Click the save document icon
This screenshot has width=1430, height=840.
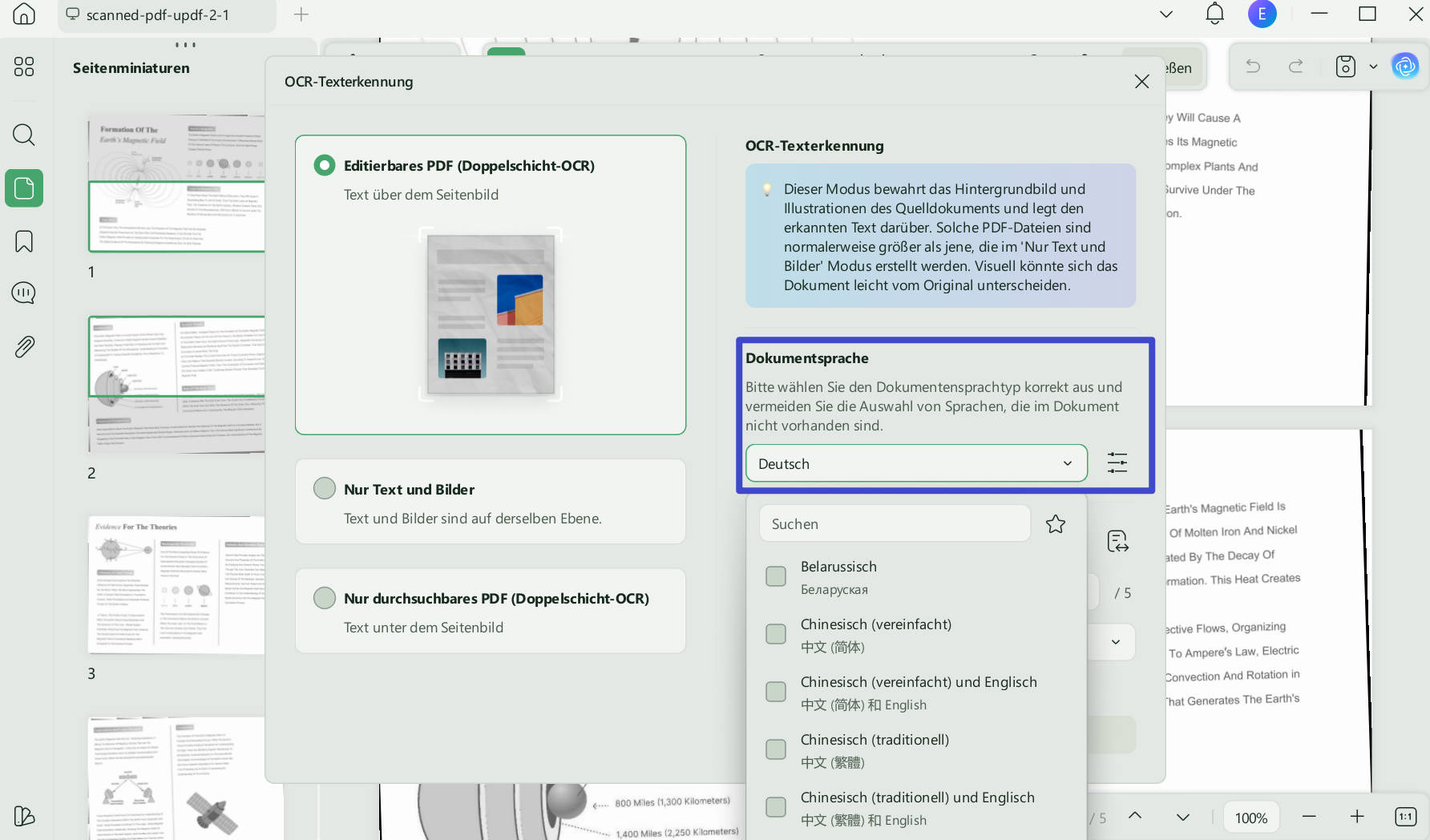(x=1346, y=67)
